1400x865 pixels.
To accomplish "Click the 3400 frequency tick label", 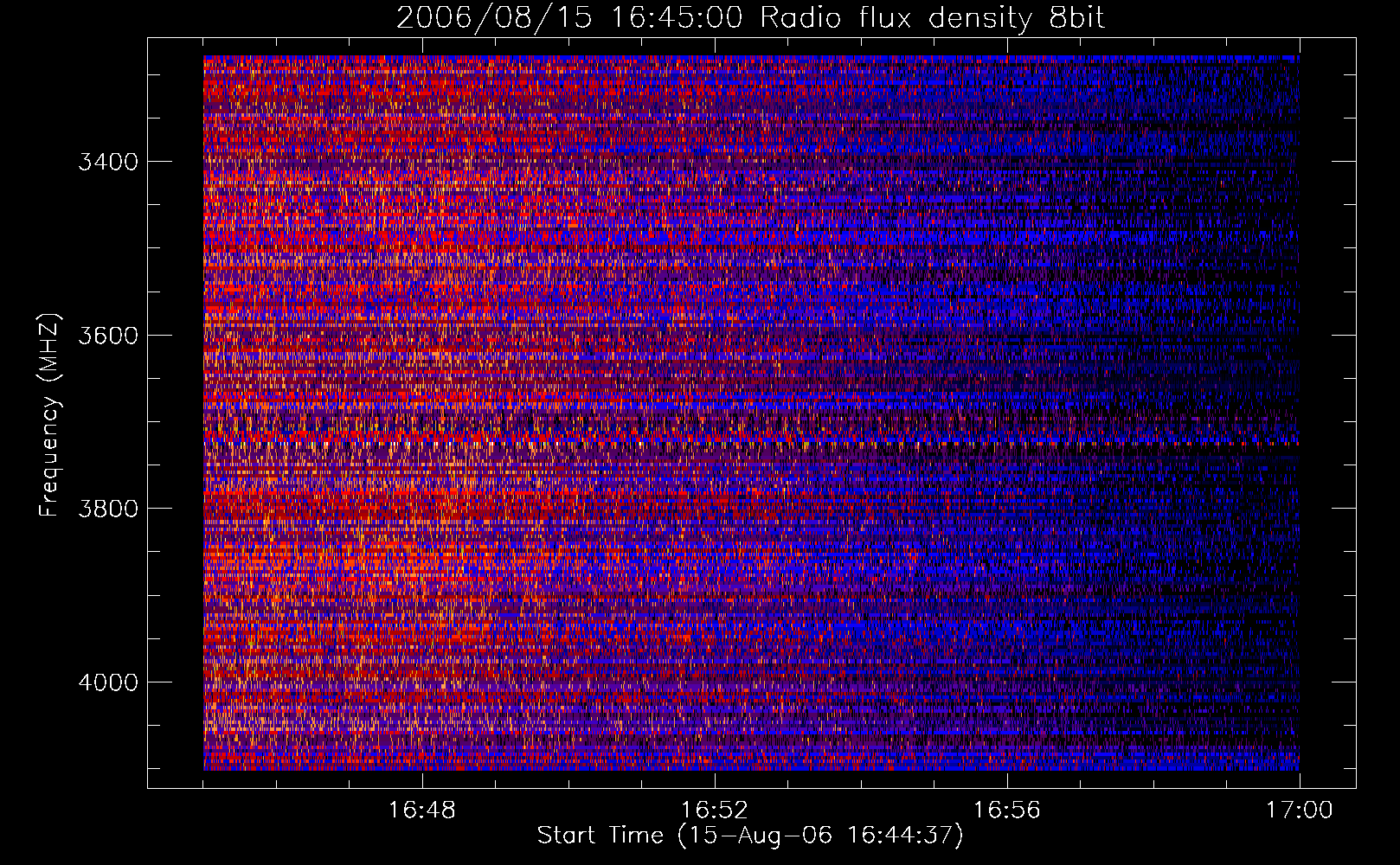I will 108,162.
